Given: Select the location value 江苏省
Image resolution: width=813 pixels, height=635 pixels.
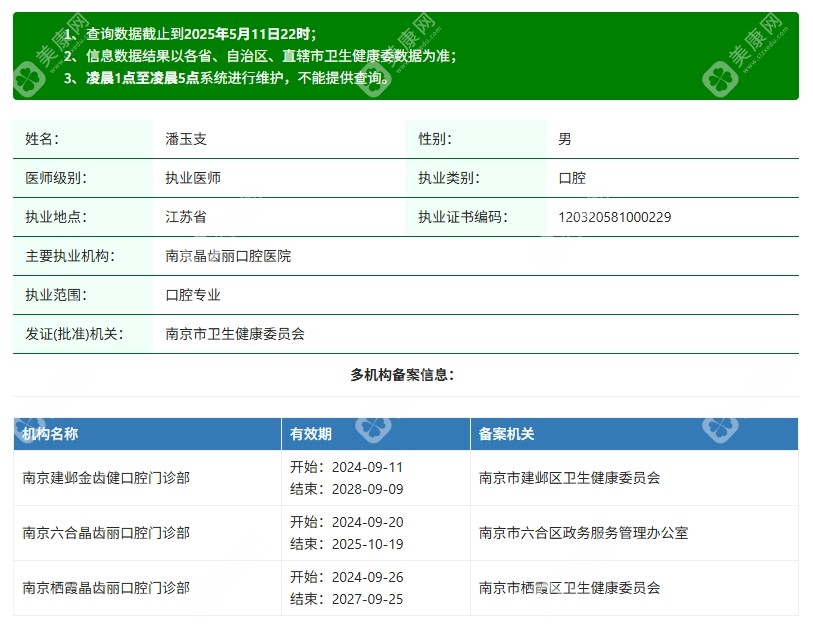Looking at the screenshot, I should [x=186, y=217].
